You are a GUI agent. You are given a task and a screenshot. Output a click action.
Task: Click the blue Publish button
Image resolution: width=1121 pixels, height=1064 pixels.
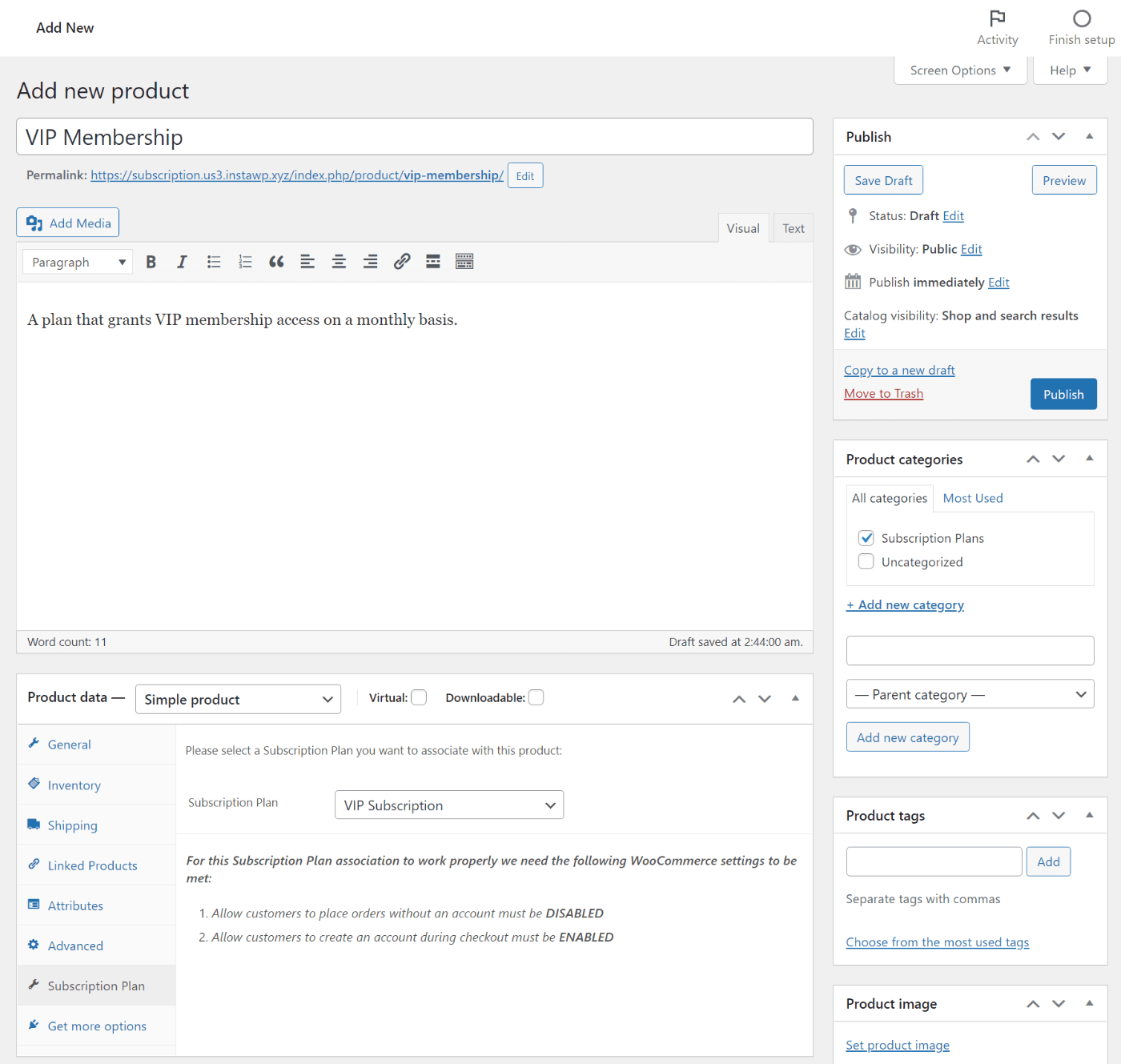click(x=1063, y=394)
